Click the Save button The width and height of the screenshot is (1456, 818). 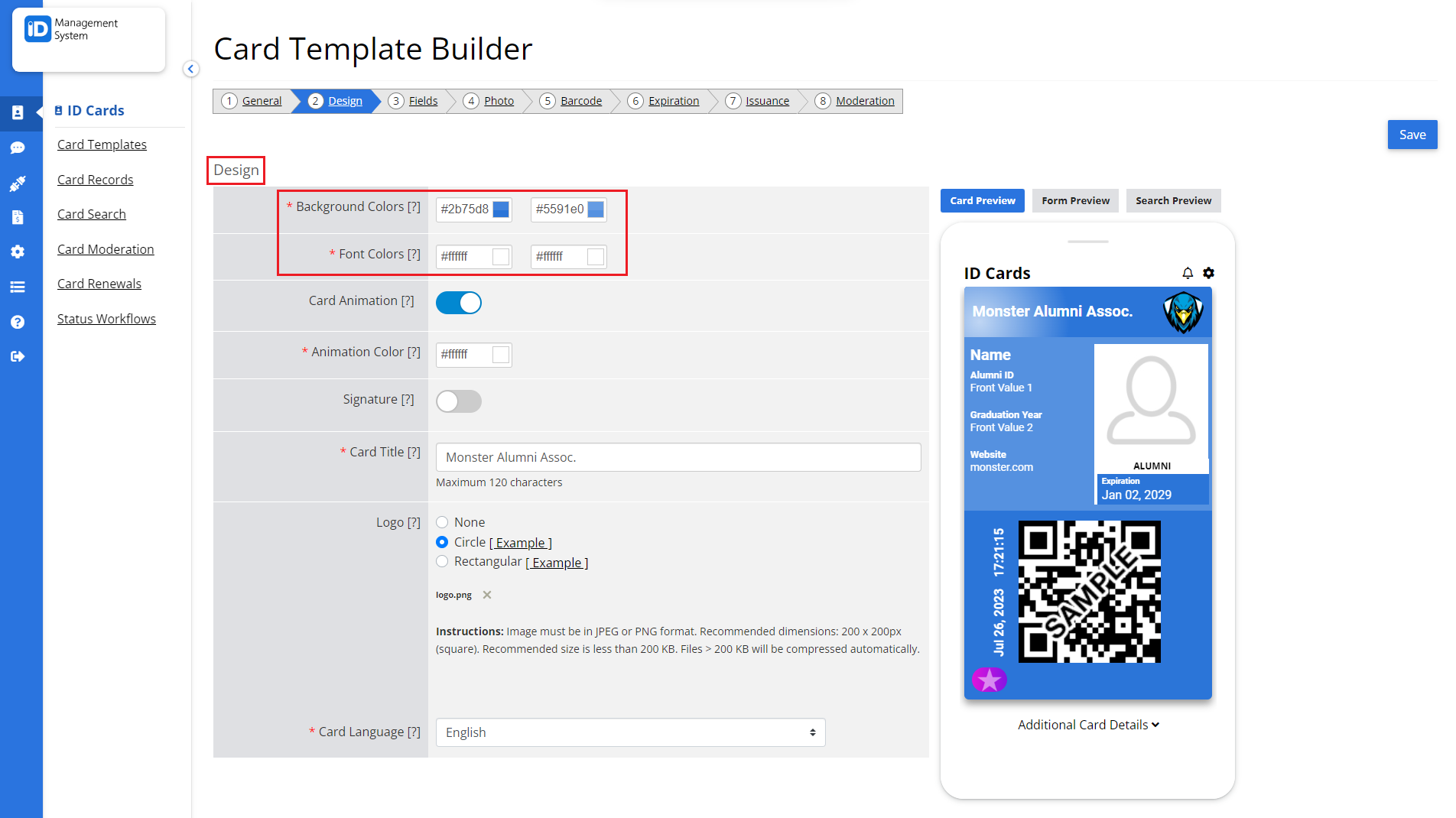click(x=1412, y=135)
